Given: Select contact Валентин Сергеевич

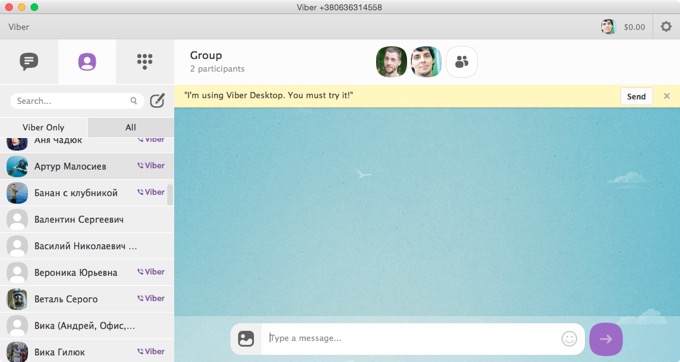Looking at the screenshot, I should coord(87,219).
